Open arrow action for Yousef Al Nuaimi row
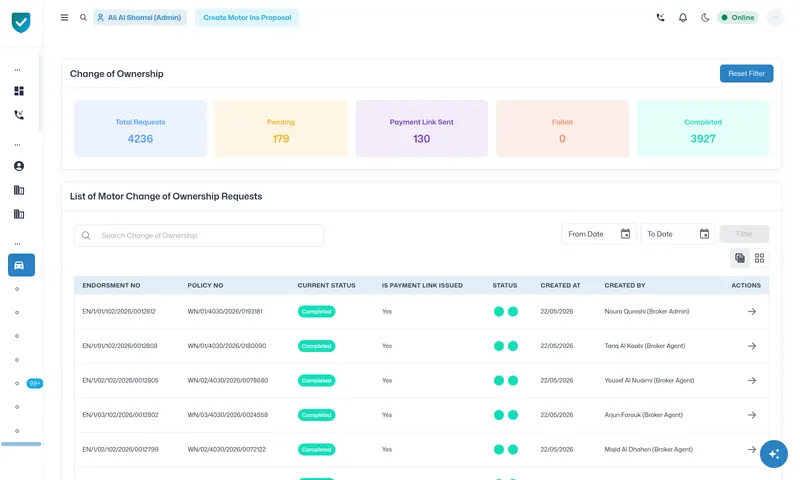Image resolution: width=800 pixels, height=480 pixels. 752,381
